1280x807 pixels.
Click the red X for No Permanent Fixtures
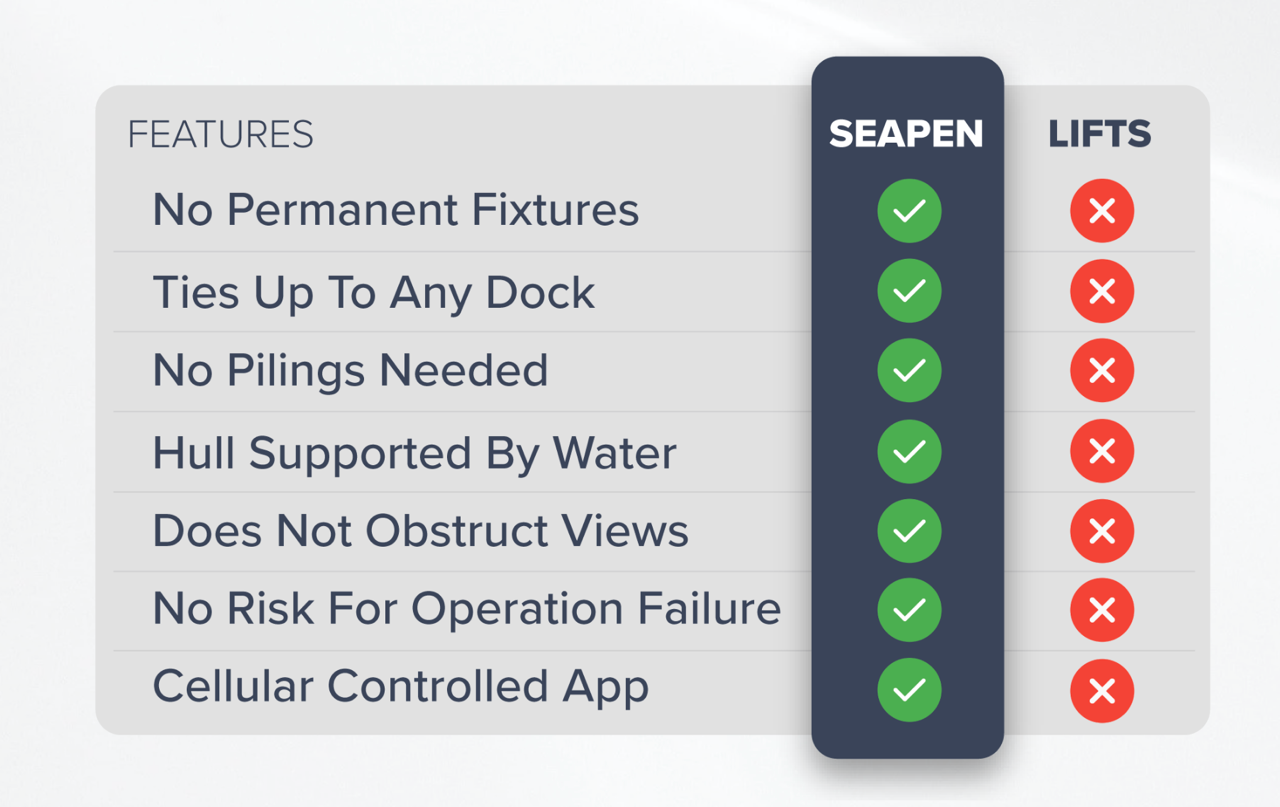[1102, 211]
